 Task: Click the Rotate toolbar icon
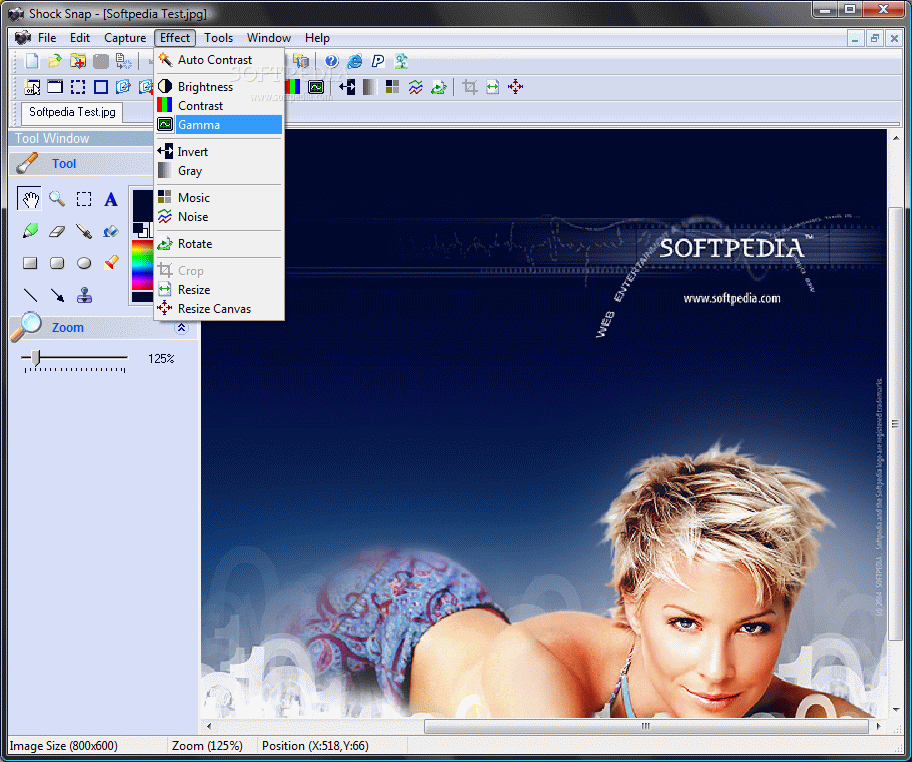click(x=439, y=87)
